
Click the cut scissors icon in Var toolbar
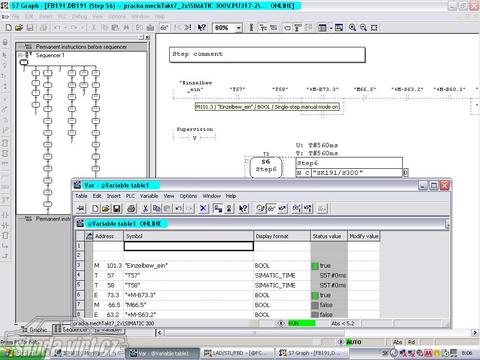145,209
